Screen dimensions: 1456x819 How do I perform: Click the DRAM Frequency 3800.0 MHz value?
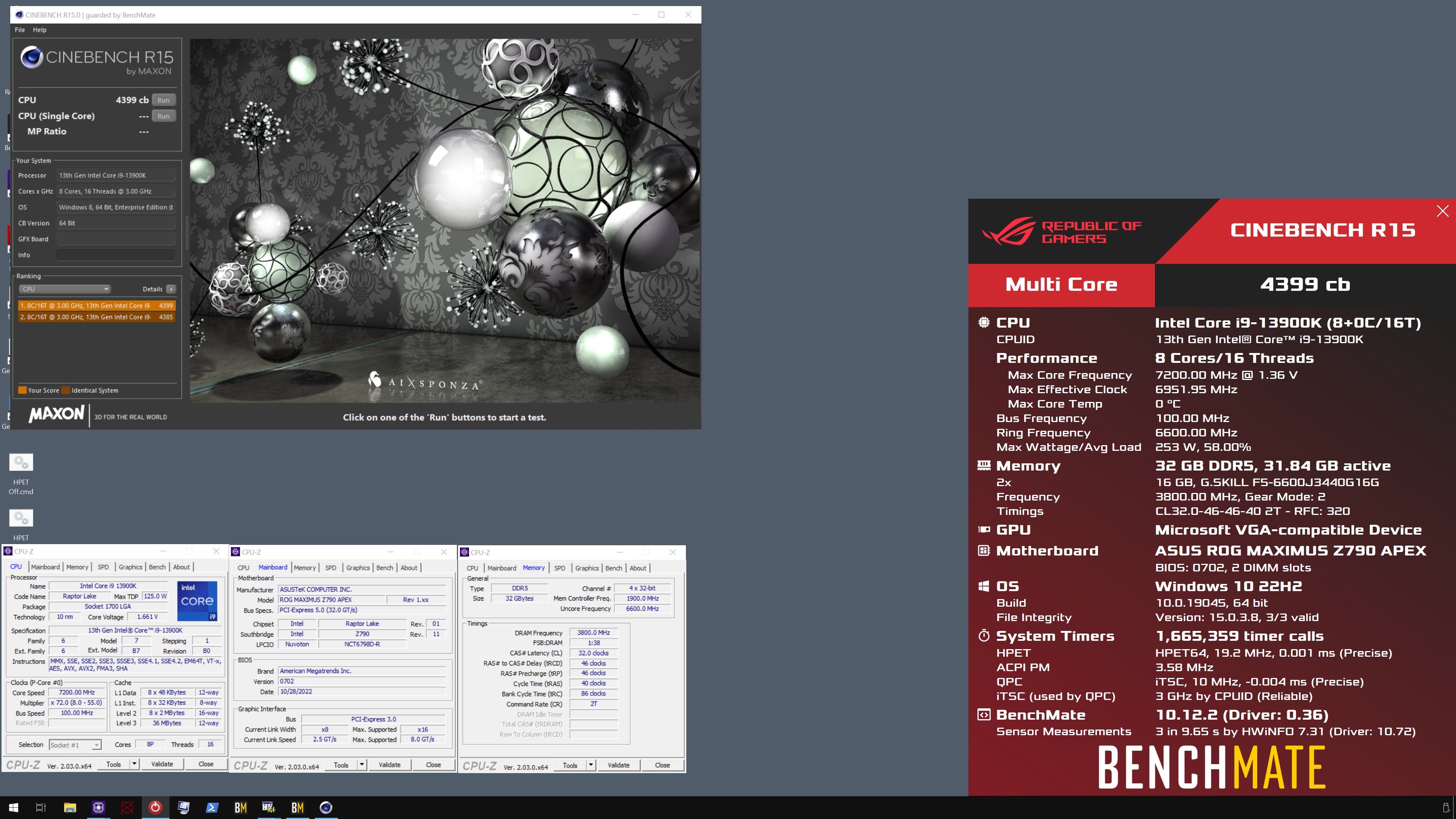point(593,632)
